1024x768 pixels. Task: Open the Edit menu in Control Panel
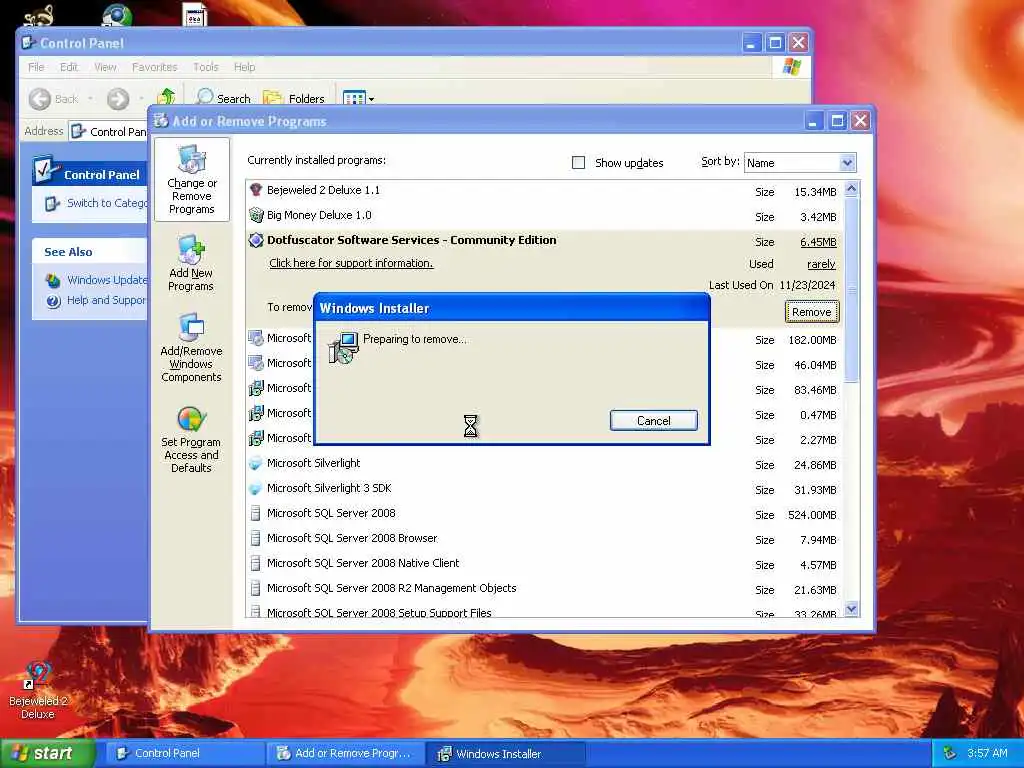click(69, 67)
